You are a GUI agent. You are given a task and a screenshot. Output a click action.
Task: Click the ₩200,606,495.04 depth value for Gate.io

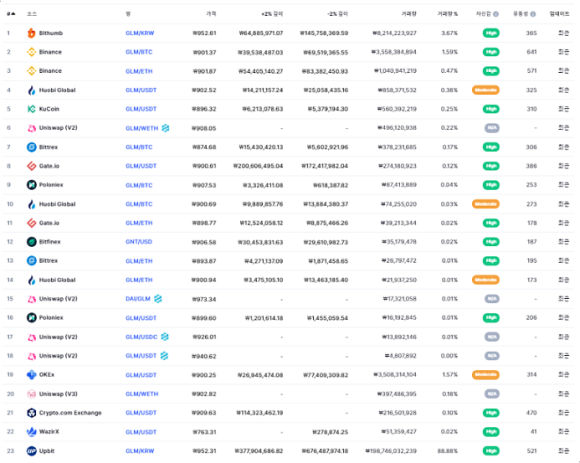258,166
